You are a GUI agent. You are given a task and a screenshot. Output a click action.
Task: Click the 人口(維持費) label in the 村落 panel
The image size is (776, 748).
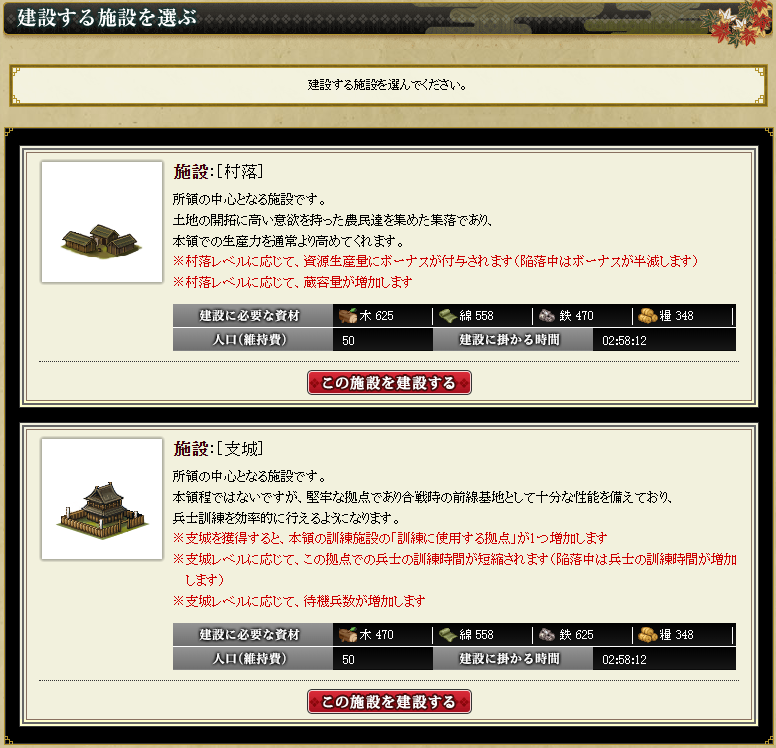[x=250, y=340]
